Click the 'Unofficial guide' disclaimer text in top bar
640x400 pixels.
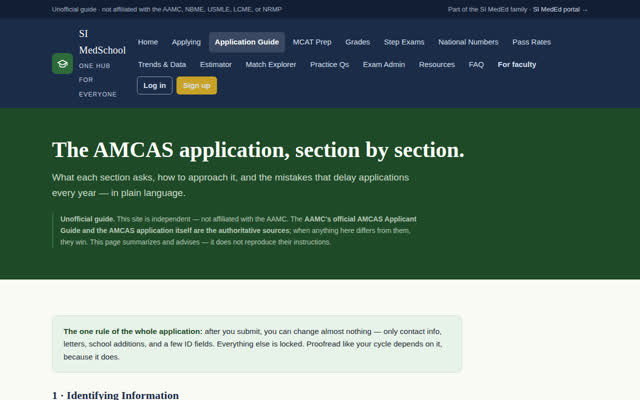[167, 9]
